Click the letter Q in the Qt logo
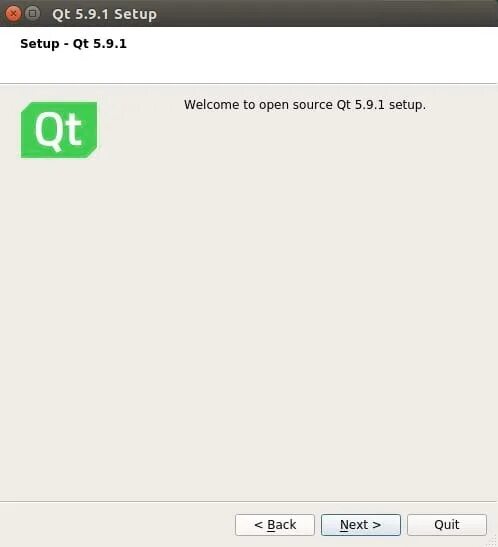The width and height of the screenshot is (498, 547). (49, 130)
